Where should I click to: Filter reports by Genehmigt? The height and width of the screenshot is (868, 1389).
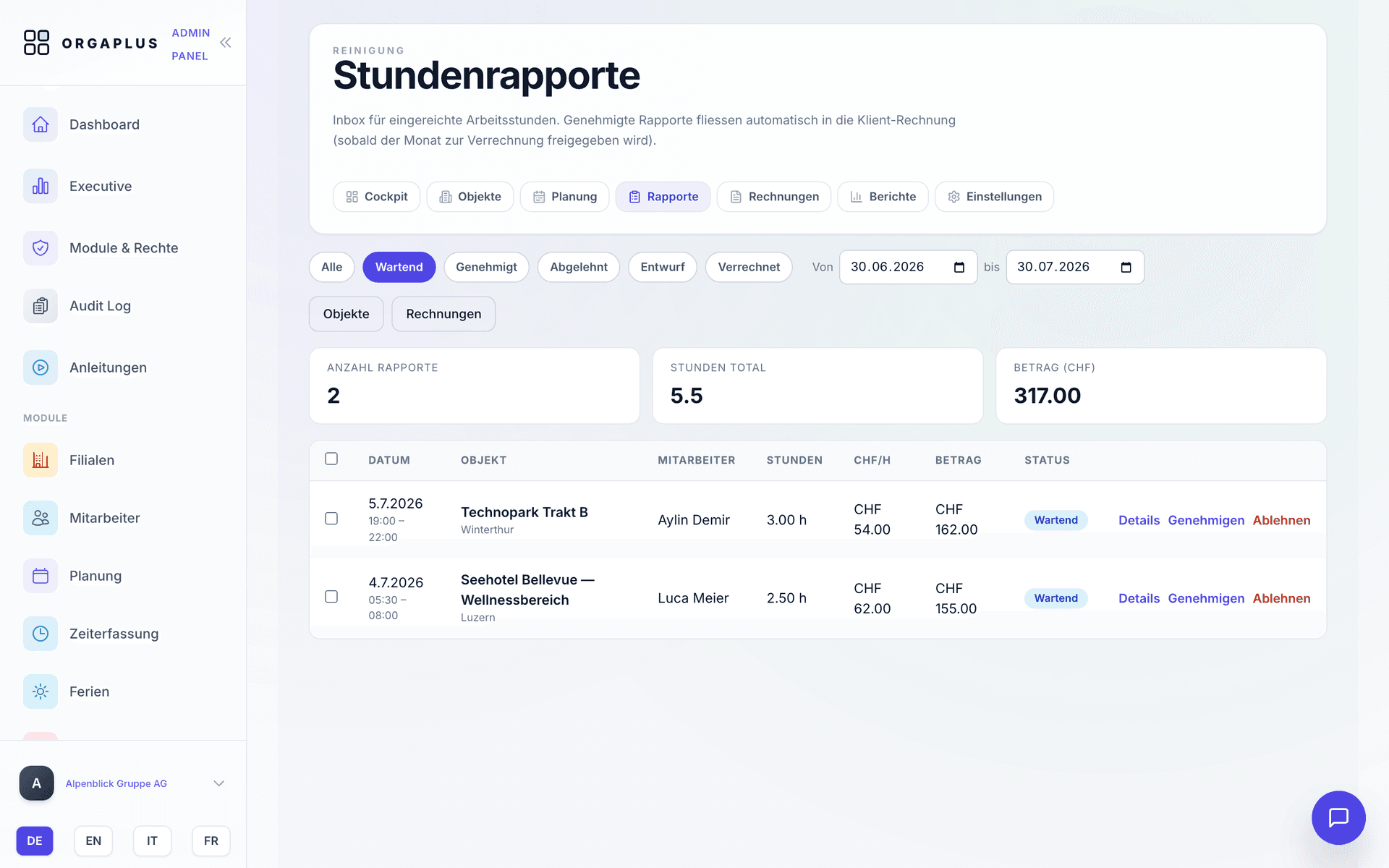[486, 267]
